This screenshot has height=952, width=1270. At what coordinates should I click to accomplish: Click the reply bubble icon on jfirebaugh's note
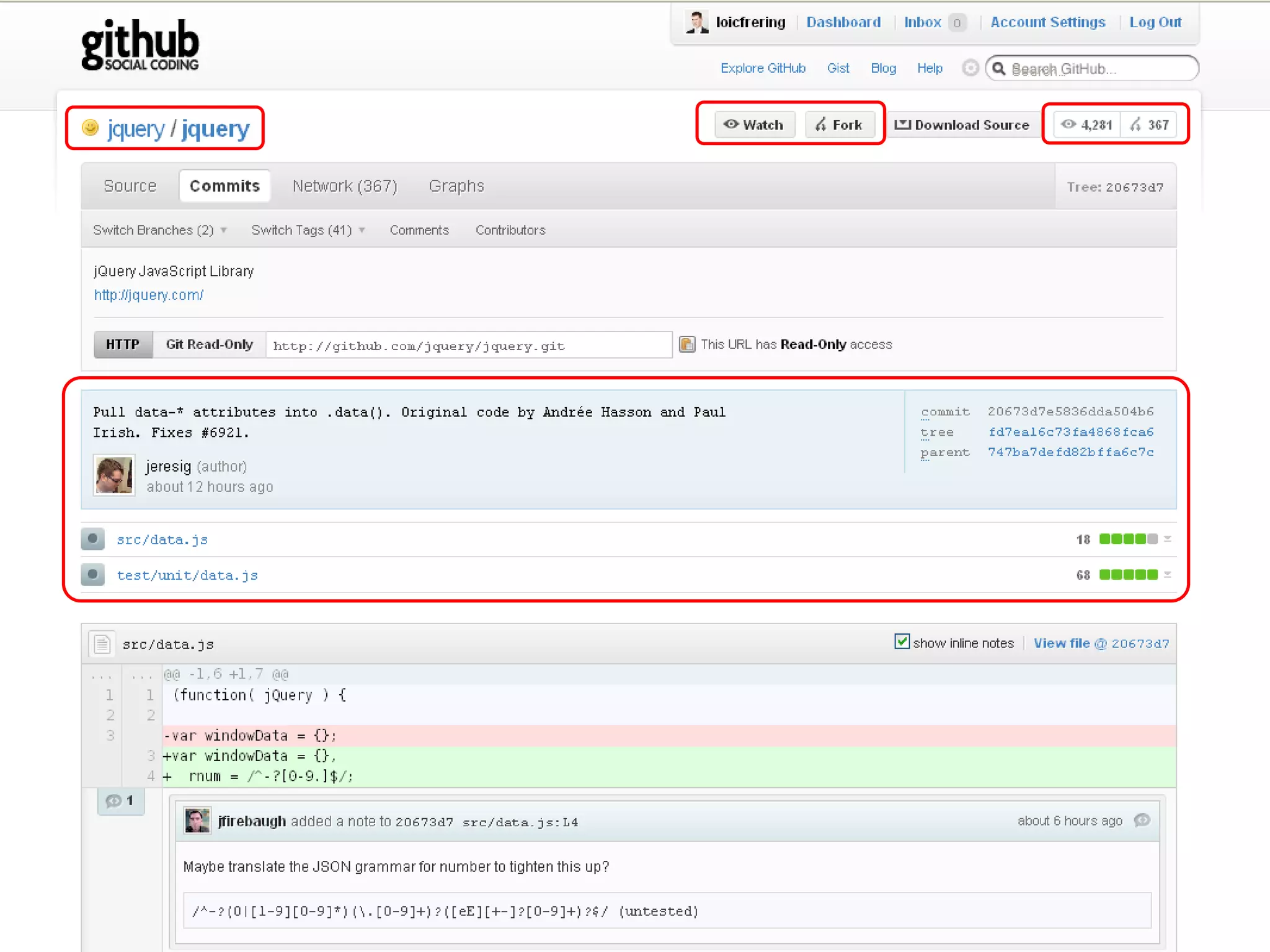(x=1142, y=821)
